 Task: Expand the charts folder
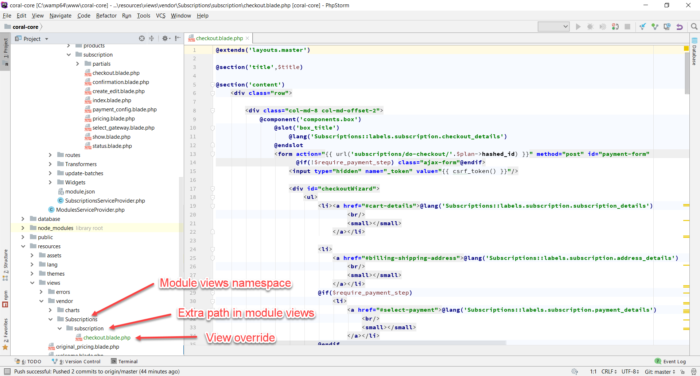pos(50,310)
